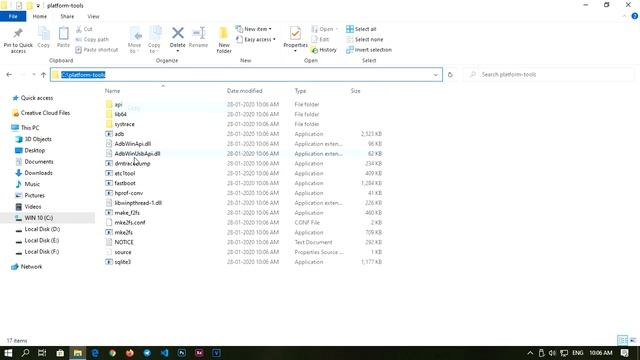Image resolution: width=640 pixels, height=360 pixels.
Task: Switch to details view toggle
Action: [x=622, y=340]
